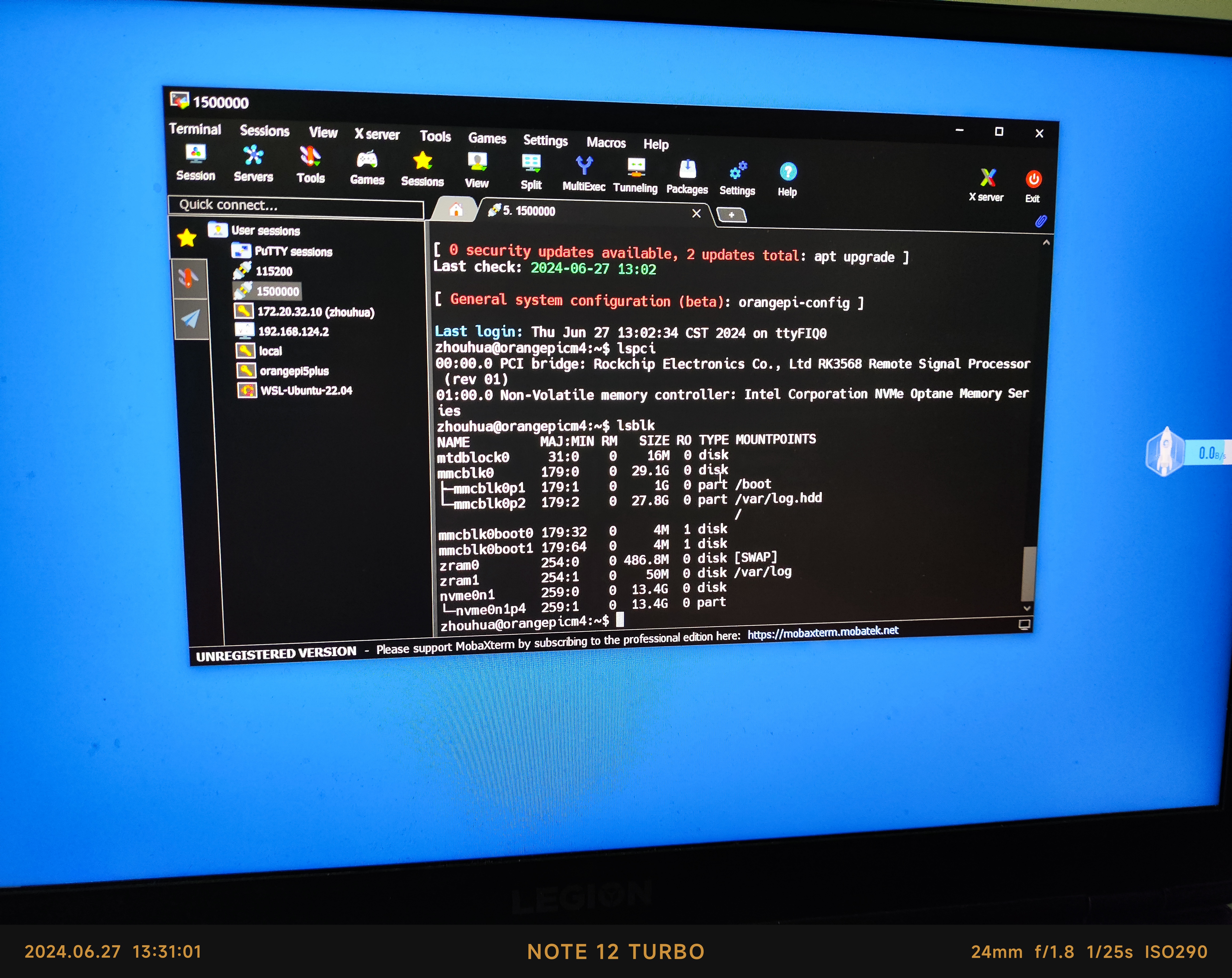
Task: Select the orangepi5plus session
Action: (x=283, y=371)
